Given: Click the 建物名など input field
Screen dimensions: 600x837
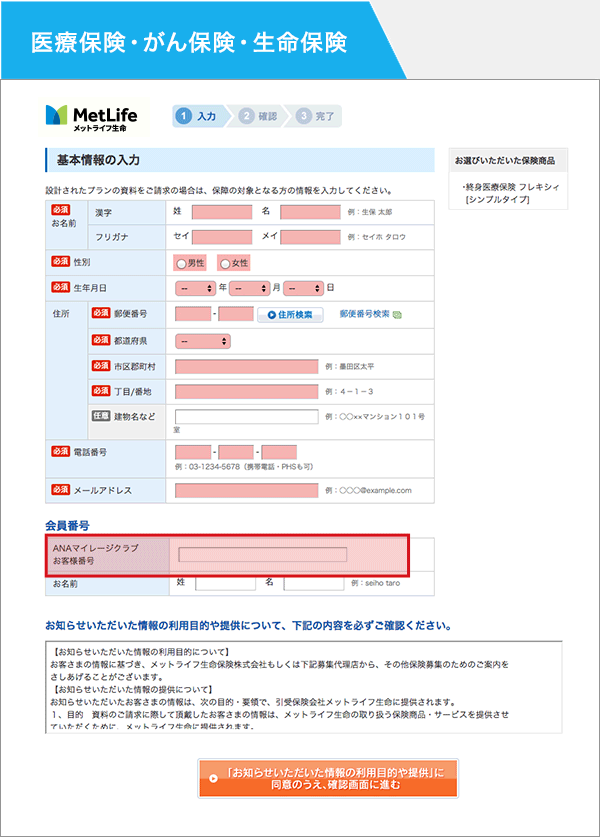Looking at the screenshot, I should pyautogui.click(x=247, y=417).
